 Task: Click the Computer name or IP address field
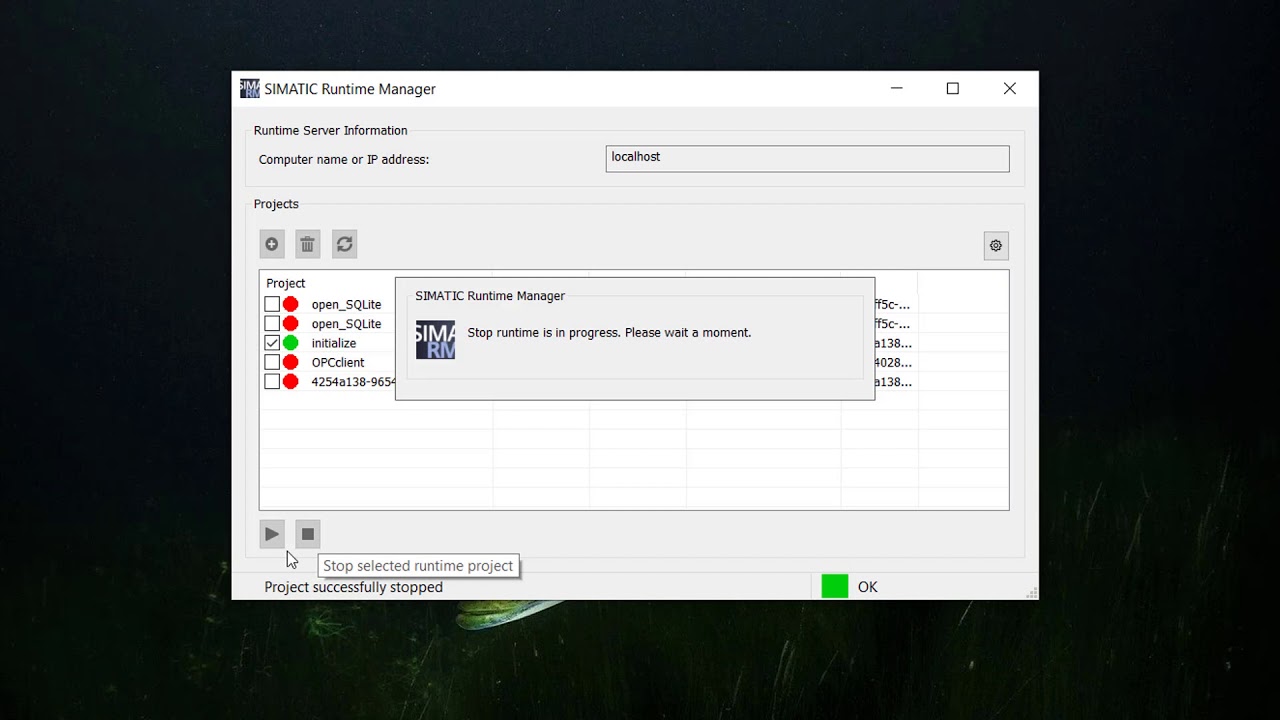[x=807, y=159]
